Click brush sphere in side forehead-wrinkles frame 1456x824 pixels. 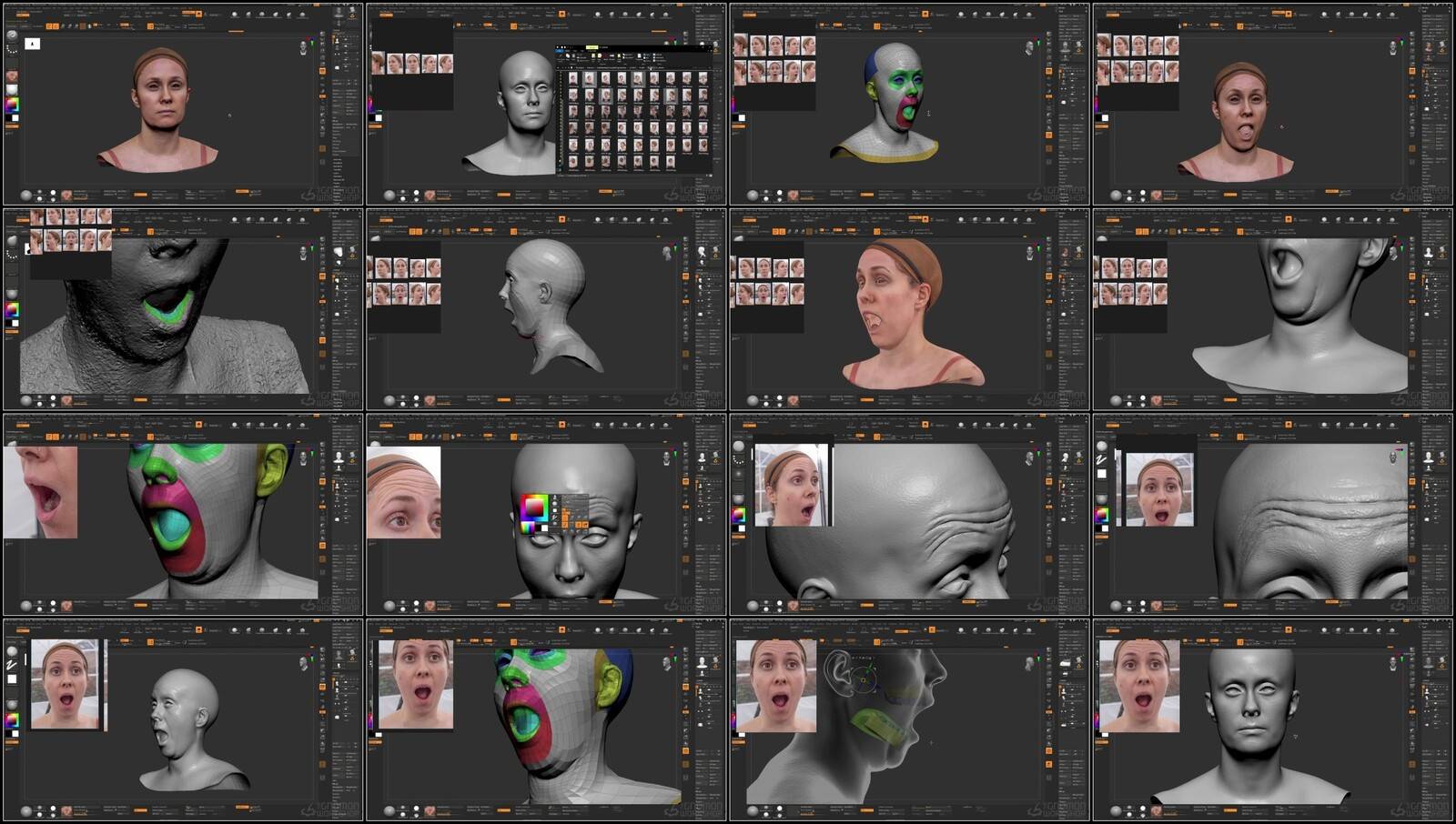[738, 446]
